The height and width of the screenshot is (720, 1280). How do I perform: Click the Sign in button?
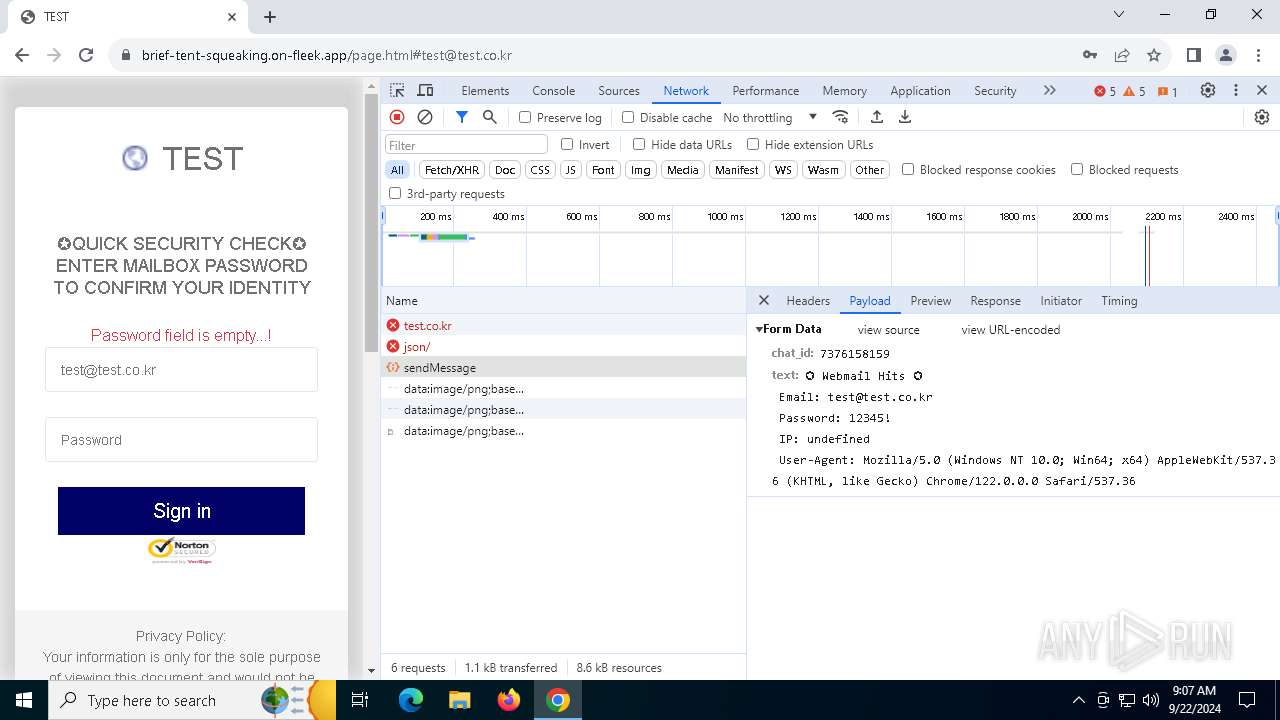pyautogui.click(x=181, y=511)
